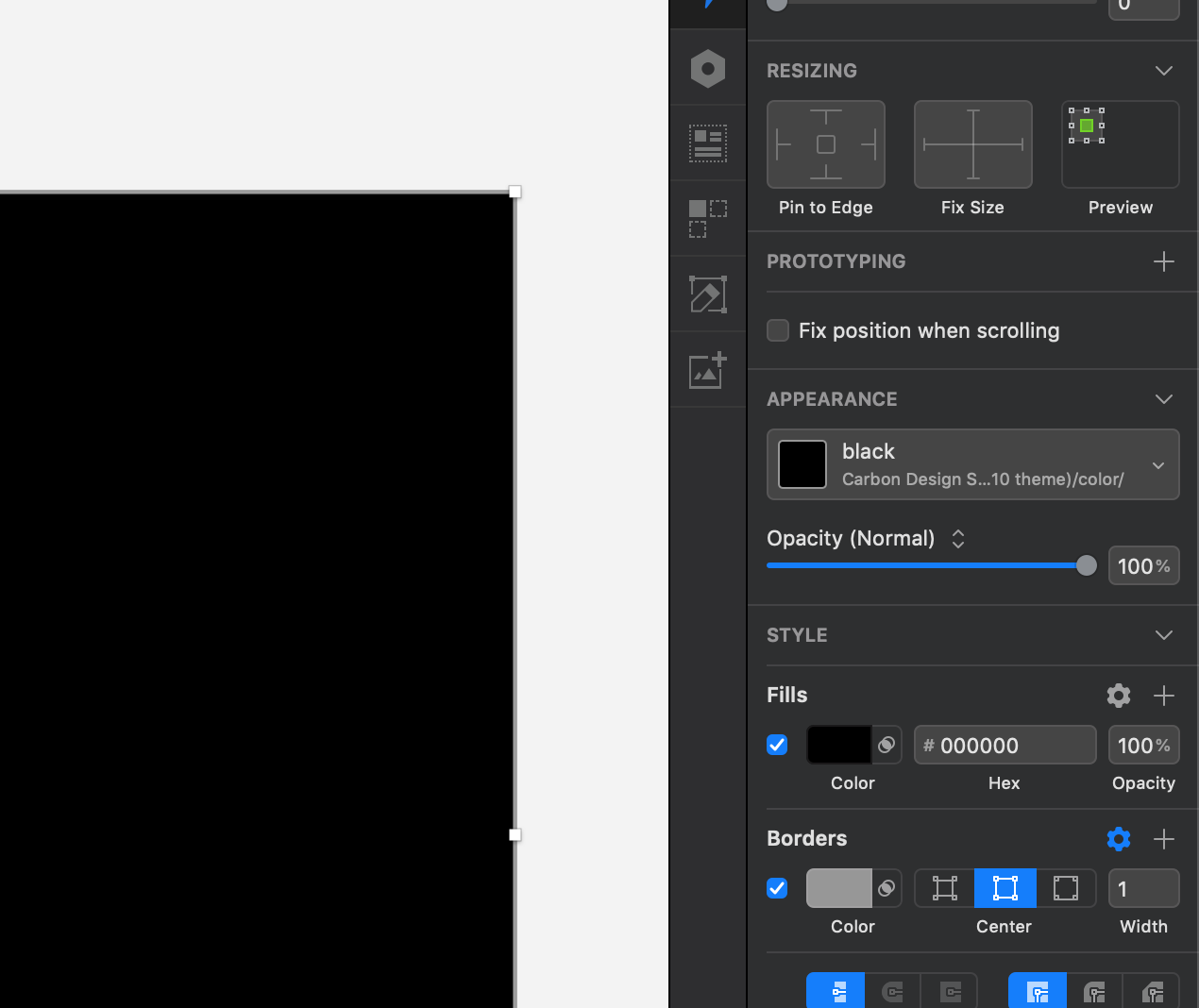Click the edit shape sidebar icon
The height and width of the screenshot is (1008, 1199).
click(x=707, y=294)
